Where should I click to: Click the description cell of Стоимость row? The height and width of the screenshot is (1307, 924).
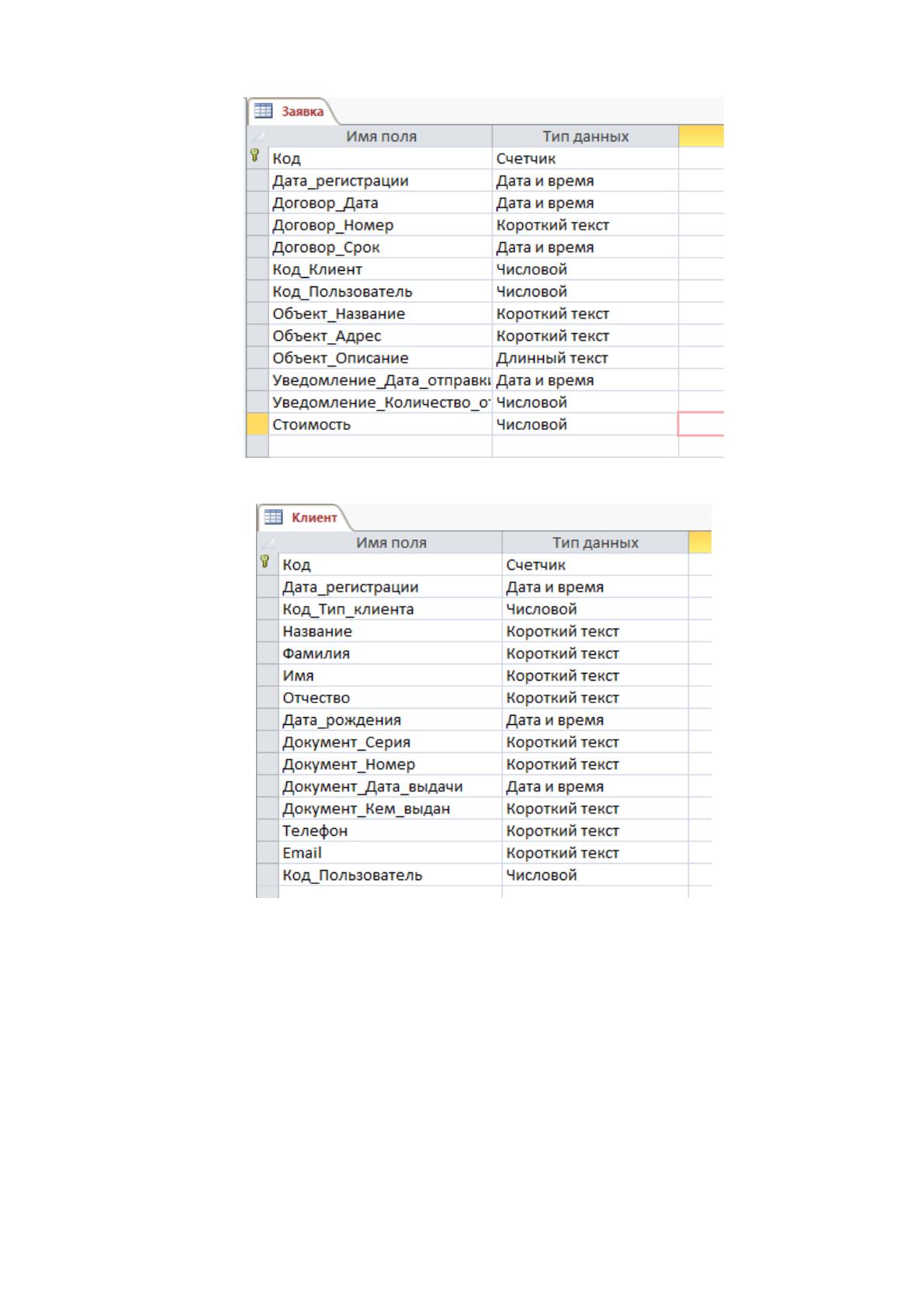coord(701,425)
